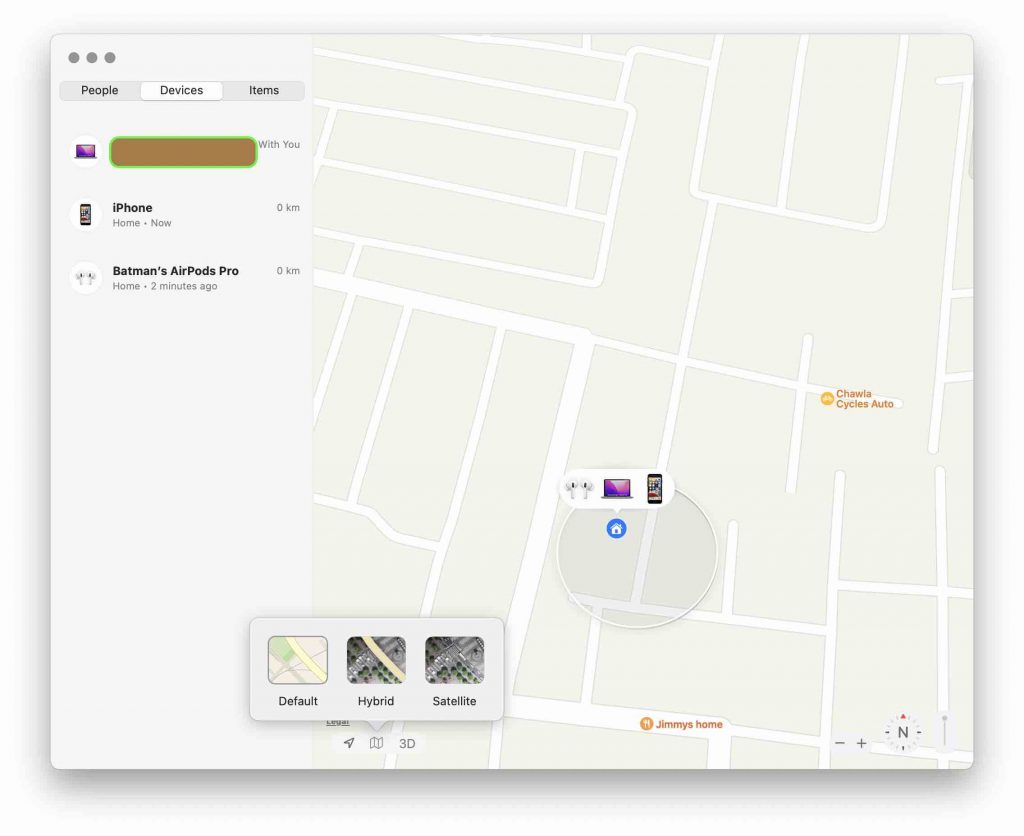Open the Legal link on the map
The height and width of the screenshot is (836, 1024).
pyautogui.click(x=338, y=722)
